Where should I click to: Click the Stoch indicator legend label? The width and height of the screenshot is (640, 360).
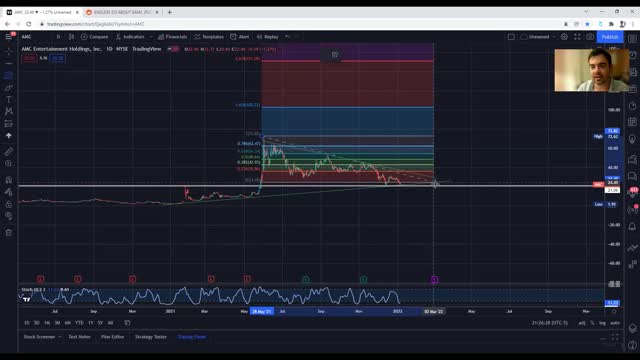click(33, 289)
